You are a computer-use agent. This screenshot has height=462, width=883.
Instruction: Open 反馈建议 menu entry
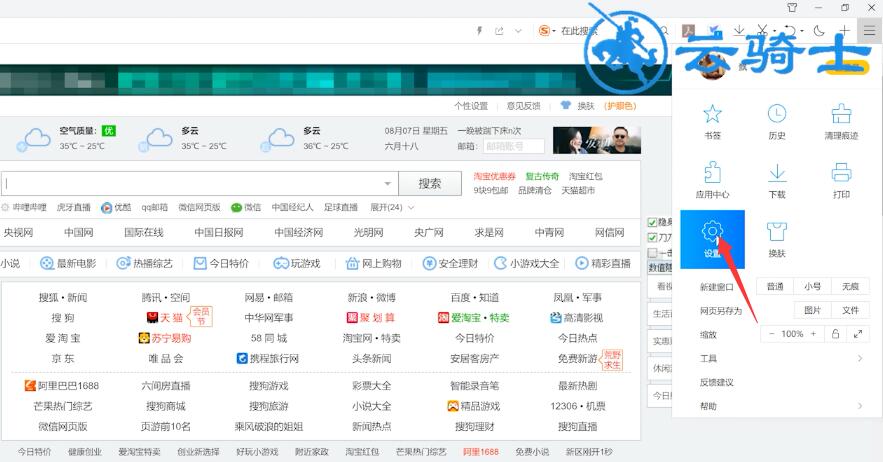click(x=716, y=382)
